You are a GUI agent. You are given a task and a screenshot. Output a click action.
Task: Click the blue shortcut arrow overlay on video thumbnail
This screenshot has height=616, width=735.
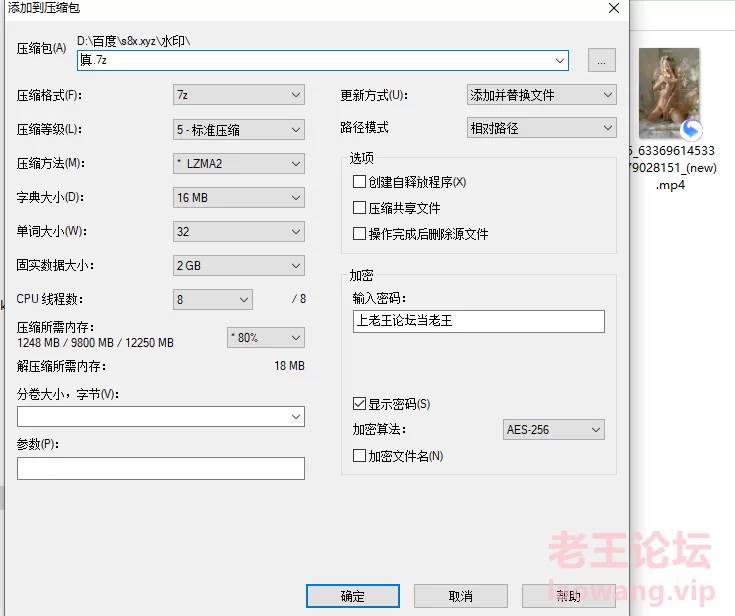click(691, 130)
